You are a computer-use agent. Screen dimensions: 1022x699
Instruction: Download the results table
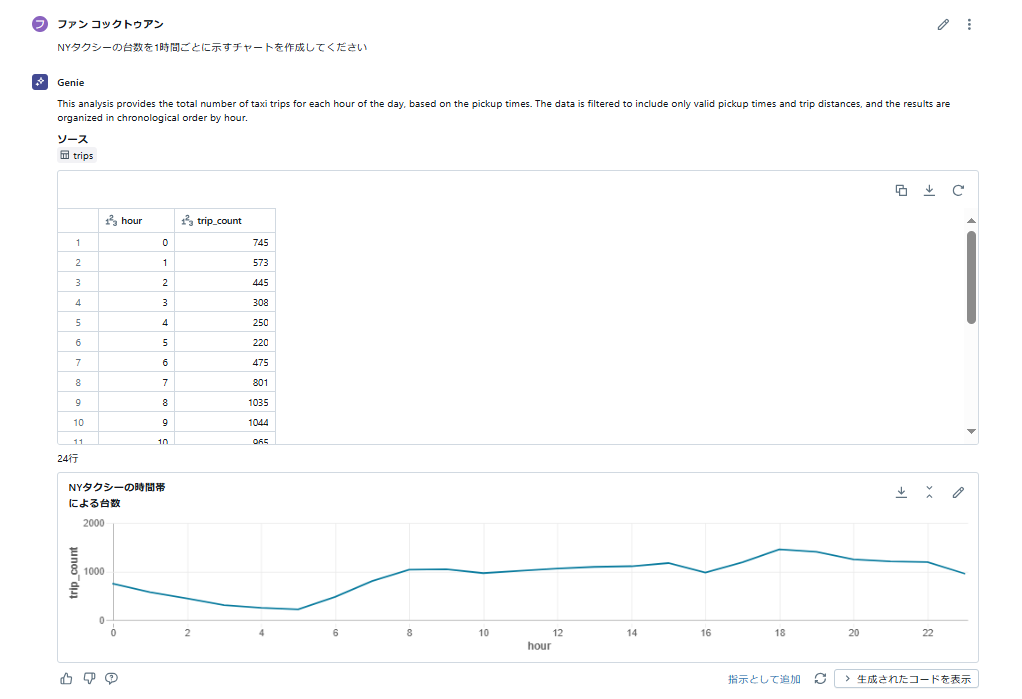pyautogui.click(x=929, y=190)
